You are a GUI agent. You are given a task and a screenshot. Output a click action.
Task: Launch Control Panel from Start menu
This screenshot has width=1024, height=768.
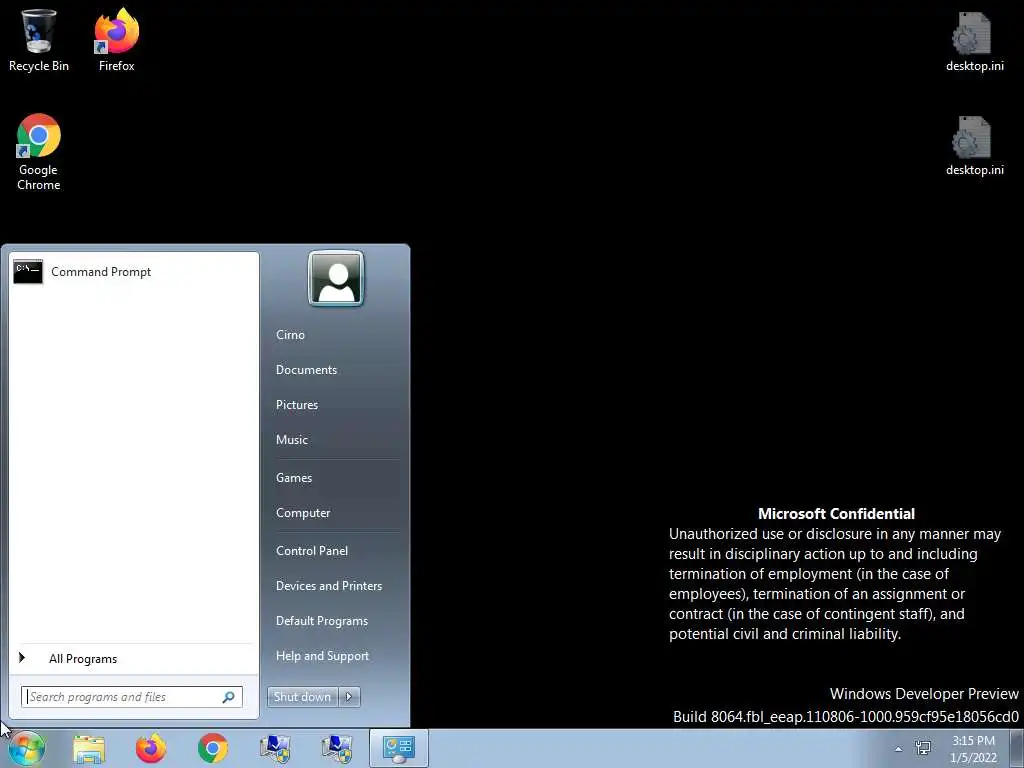tap(312, 551)
